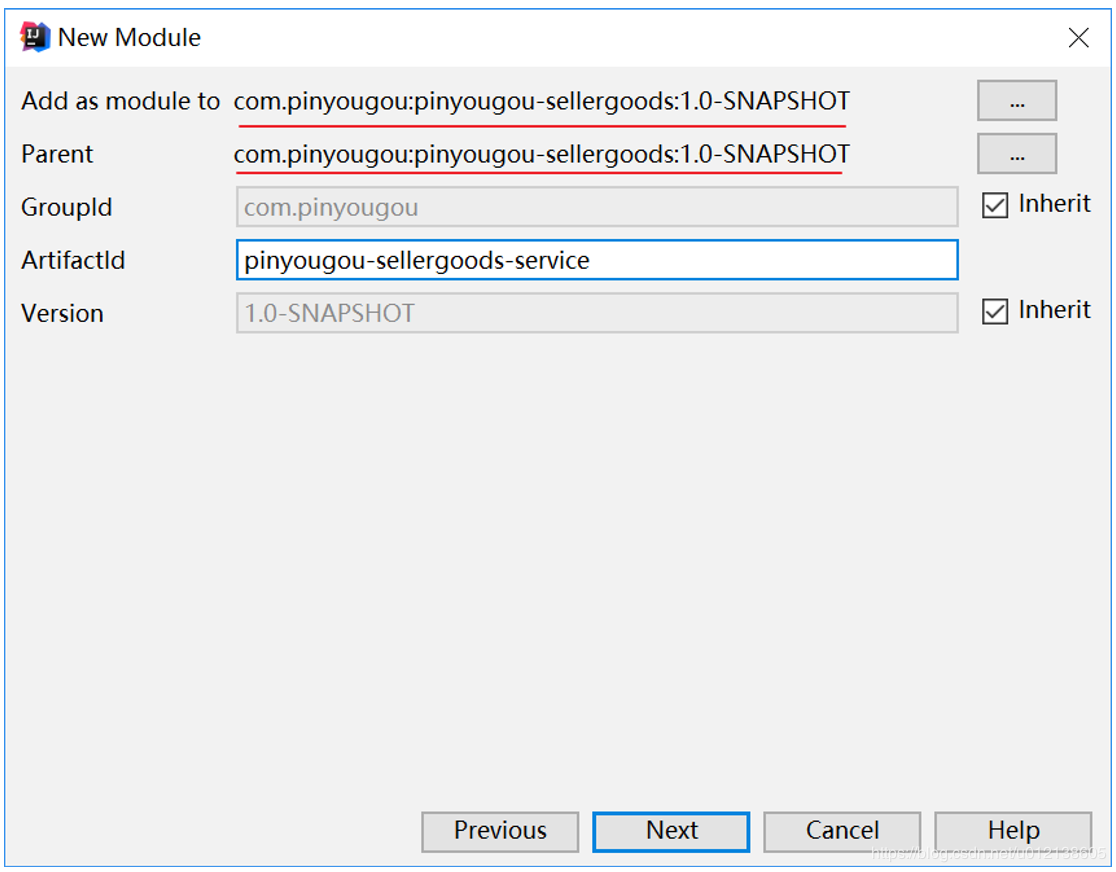Proceed with the Next button
Screen dimensions: 1116x872
pos(671,831)
